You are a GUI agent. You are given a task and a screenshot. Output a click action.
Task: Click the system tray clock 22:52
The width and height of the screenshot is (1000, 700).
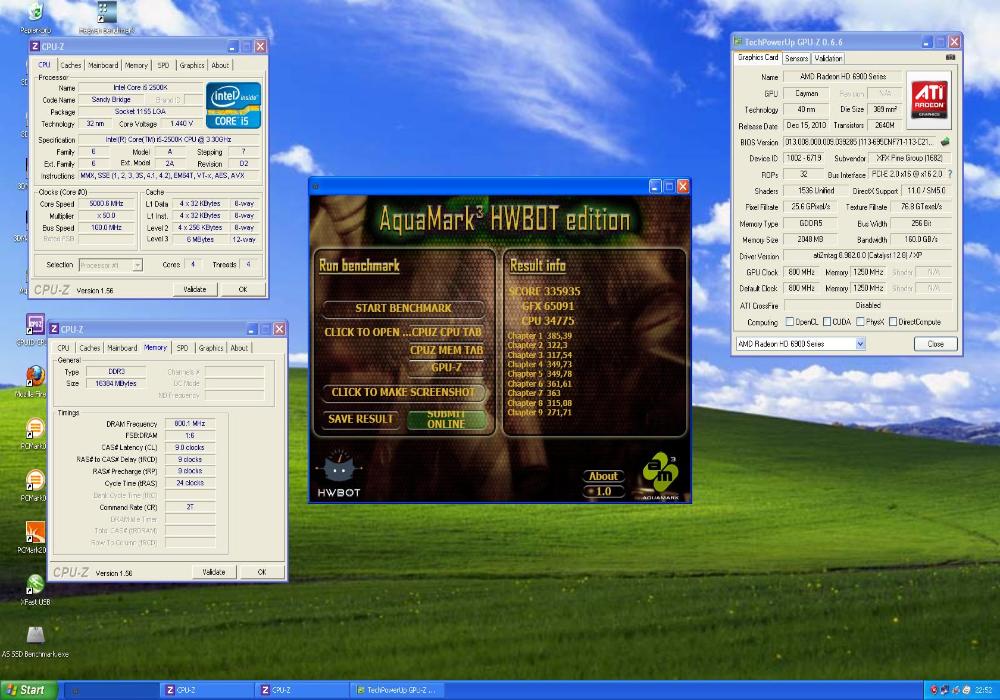click(x=983, y=690)
